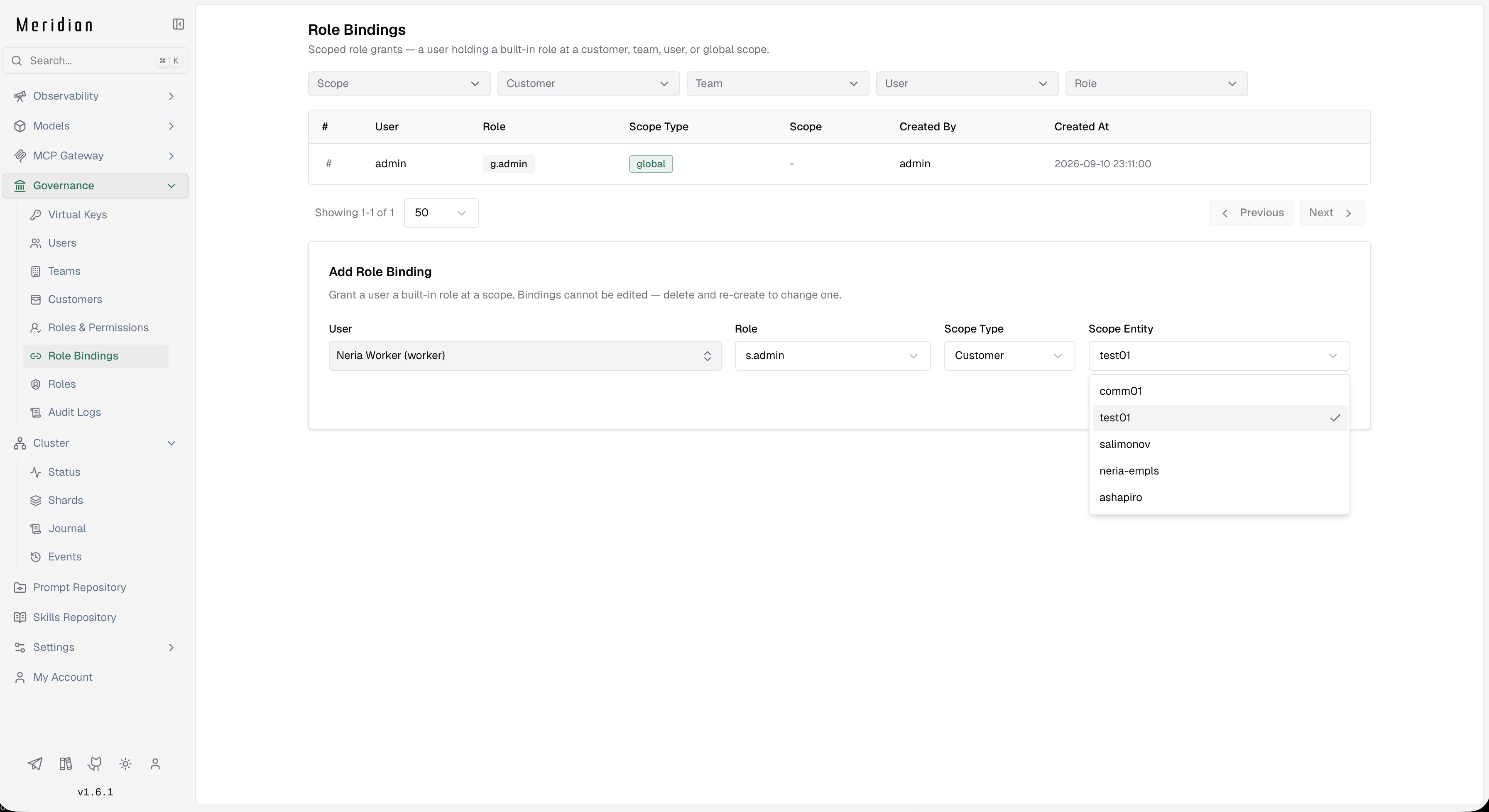This screenshot has height=812, width=1489.
Task: Select salimonov from scope entity list
Action: [x=1220, y=445]
